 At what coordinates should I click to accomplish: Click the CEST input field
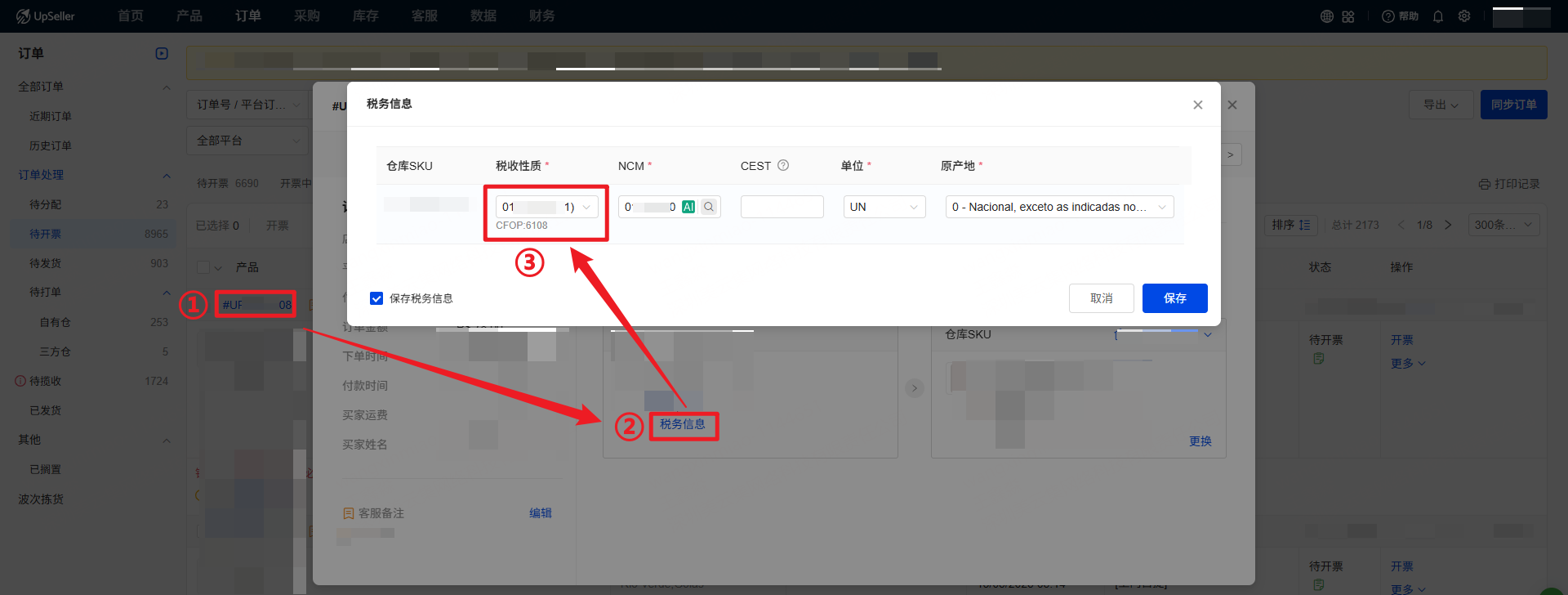click(782, 207)
